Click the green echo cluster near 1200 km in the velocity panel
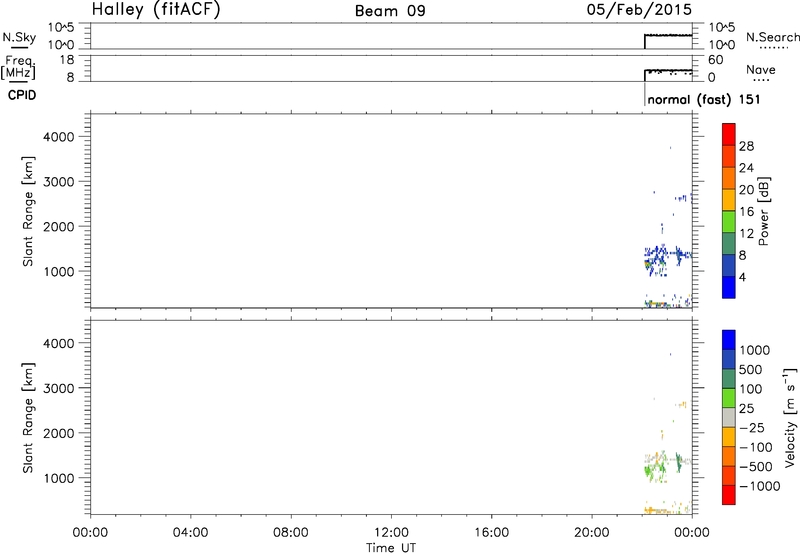This screenshot has height=554, width=800. (x=654, y=470)
